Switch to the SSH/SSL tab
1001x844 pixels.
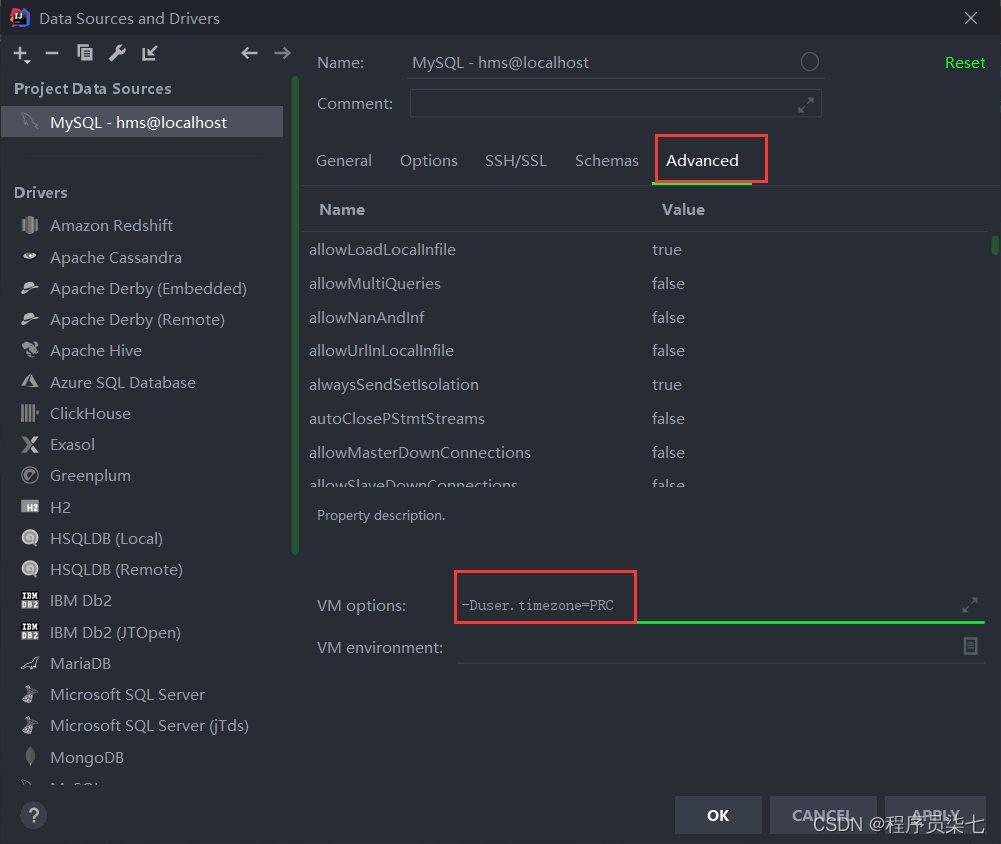(516, 160)
